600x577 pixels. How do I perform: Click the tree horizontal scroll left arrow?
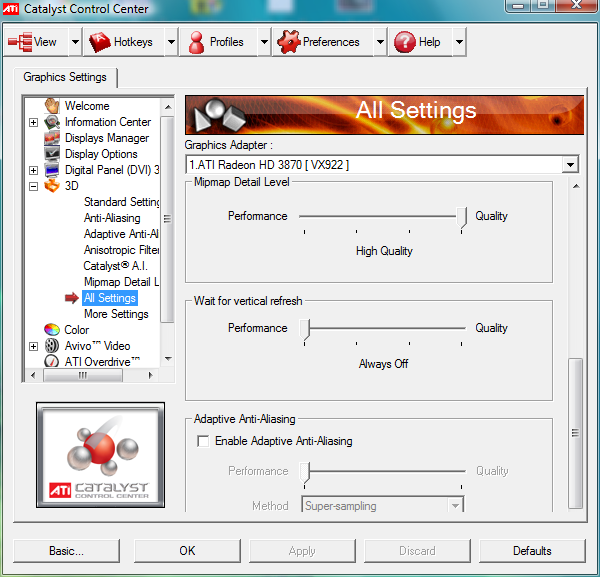33,375
